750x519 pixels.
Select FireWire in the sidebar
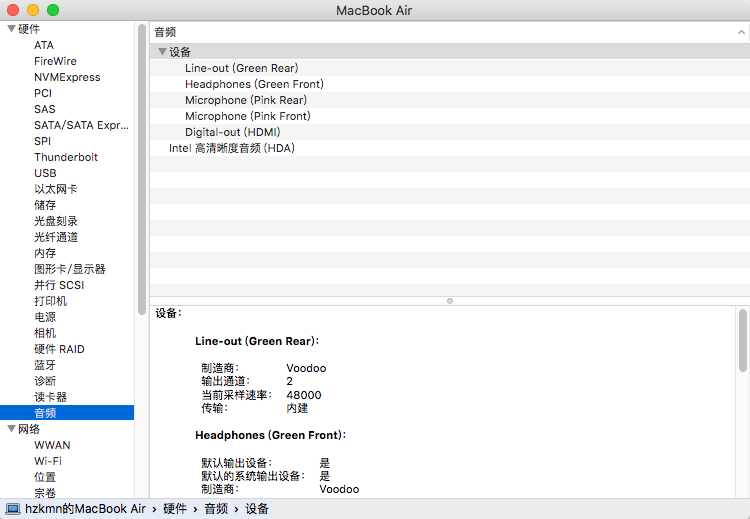[x=55, y=61]
